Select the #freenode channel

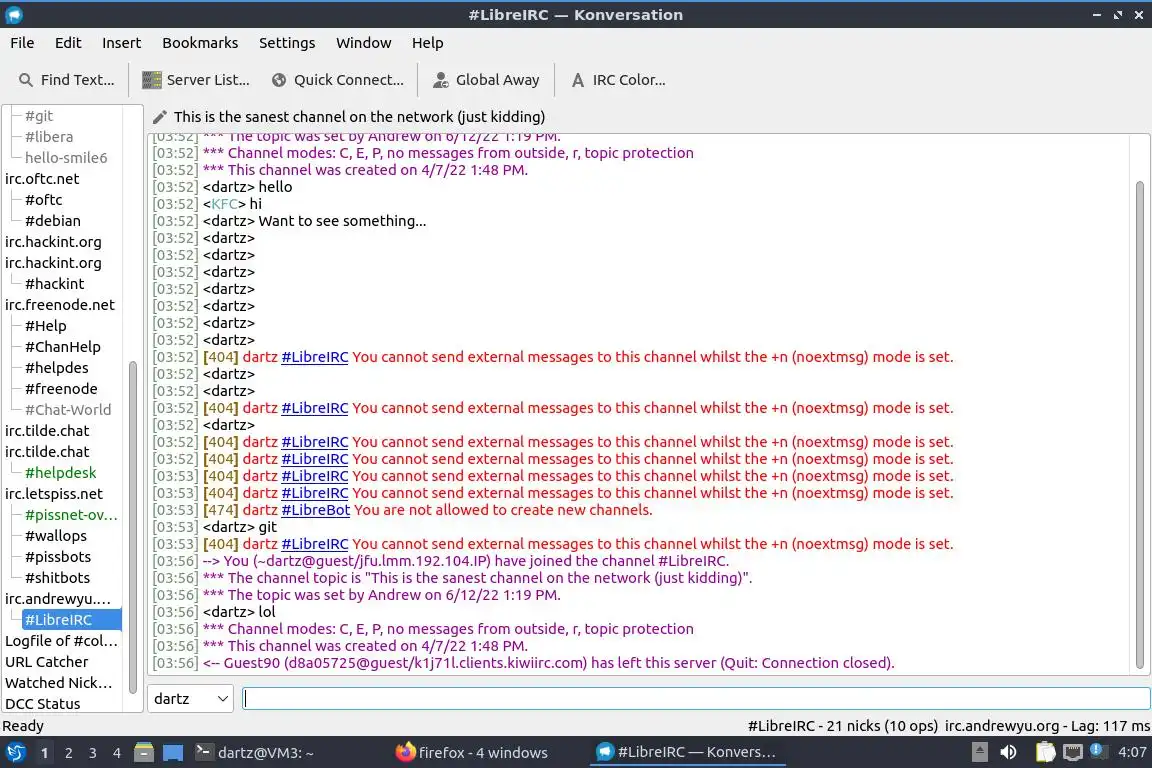point(61,389)
